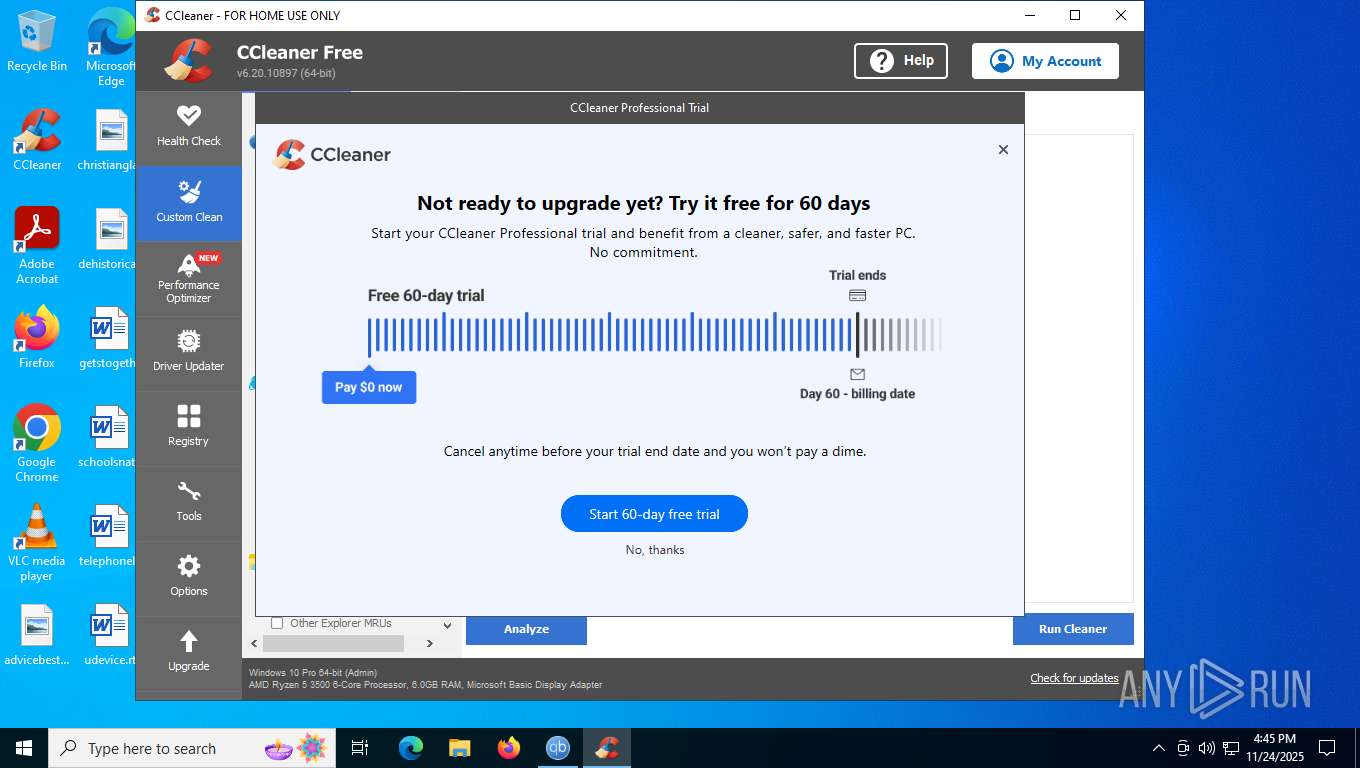This screenshot has height=768, width=1360.
Task: Open the Driver Updater section
Action: 188,353
